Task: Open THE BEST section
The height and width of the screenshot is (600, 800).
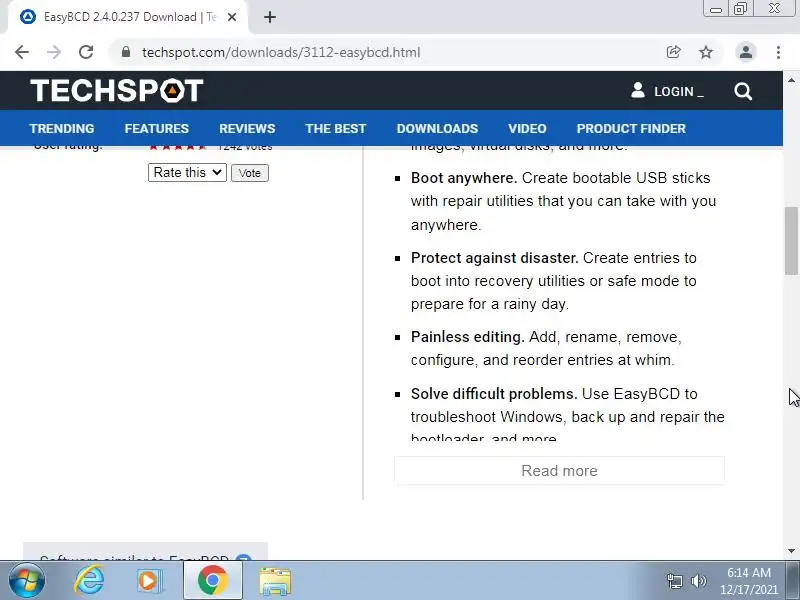Action: point(336,129)
